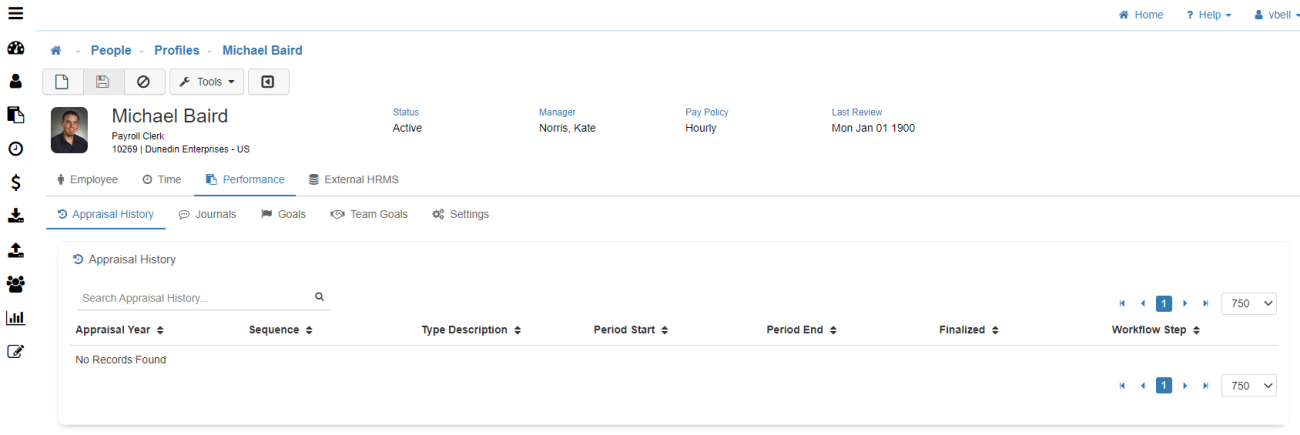Viewport: 1300px width, 435px height.
Task: Open the vbell user account dropdown
Action: [1276, 15]
